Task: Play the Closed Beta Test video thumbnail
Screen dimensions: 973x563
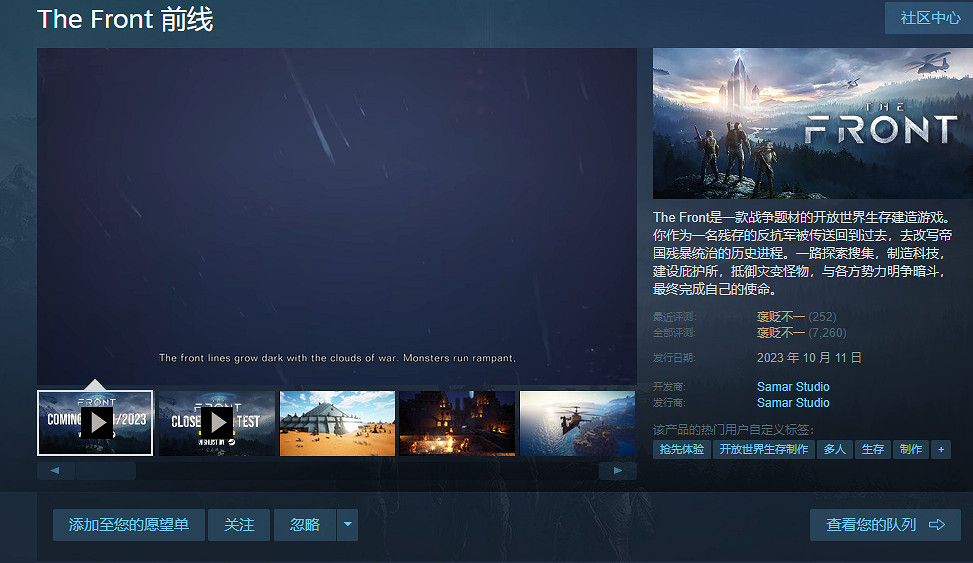Action: (216, 422)
